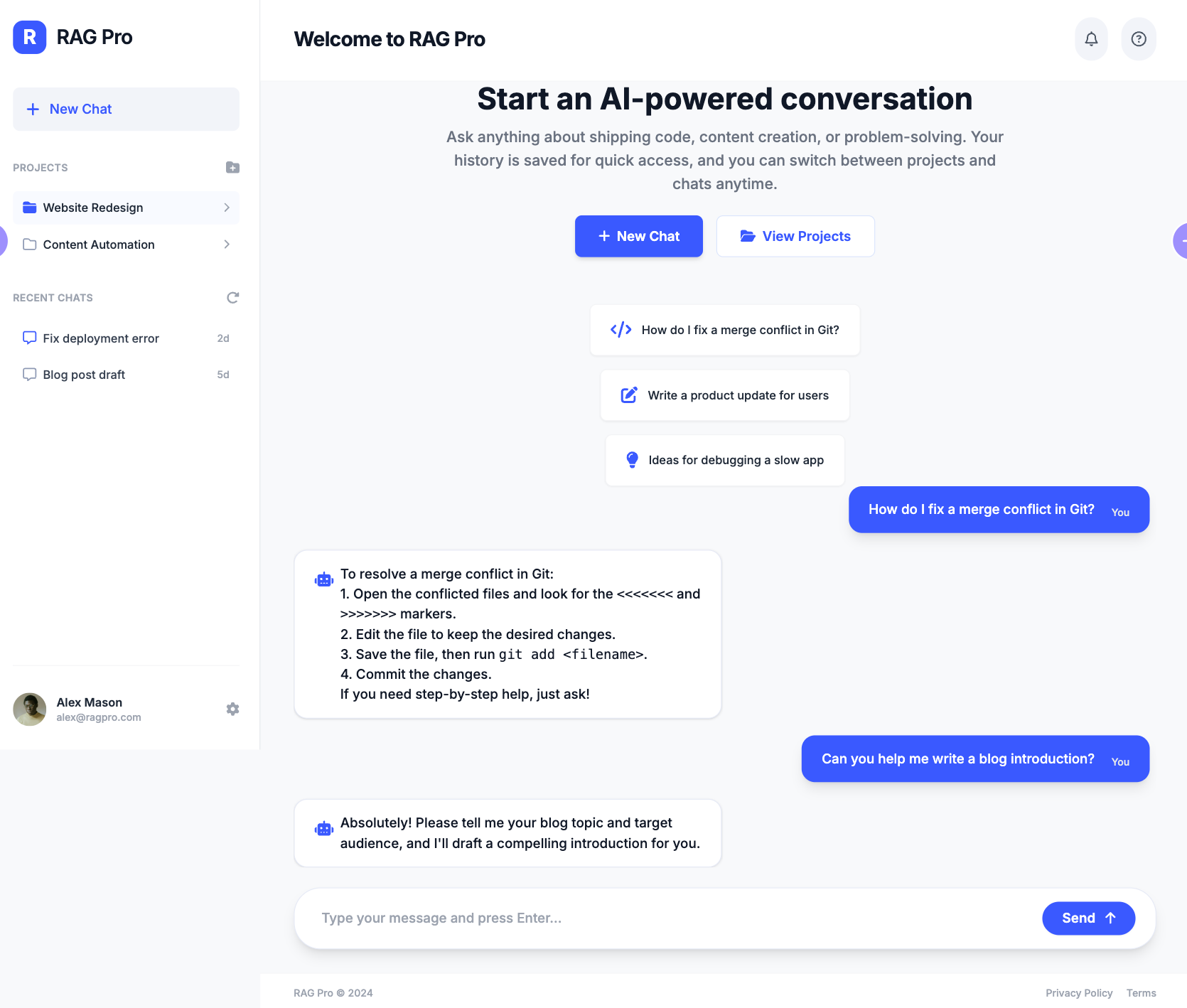Expand the Content Automation project chevron
The height and width of the screenshot is (1008, 1187).
(x=227, y=245)
